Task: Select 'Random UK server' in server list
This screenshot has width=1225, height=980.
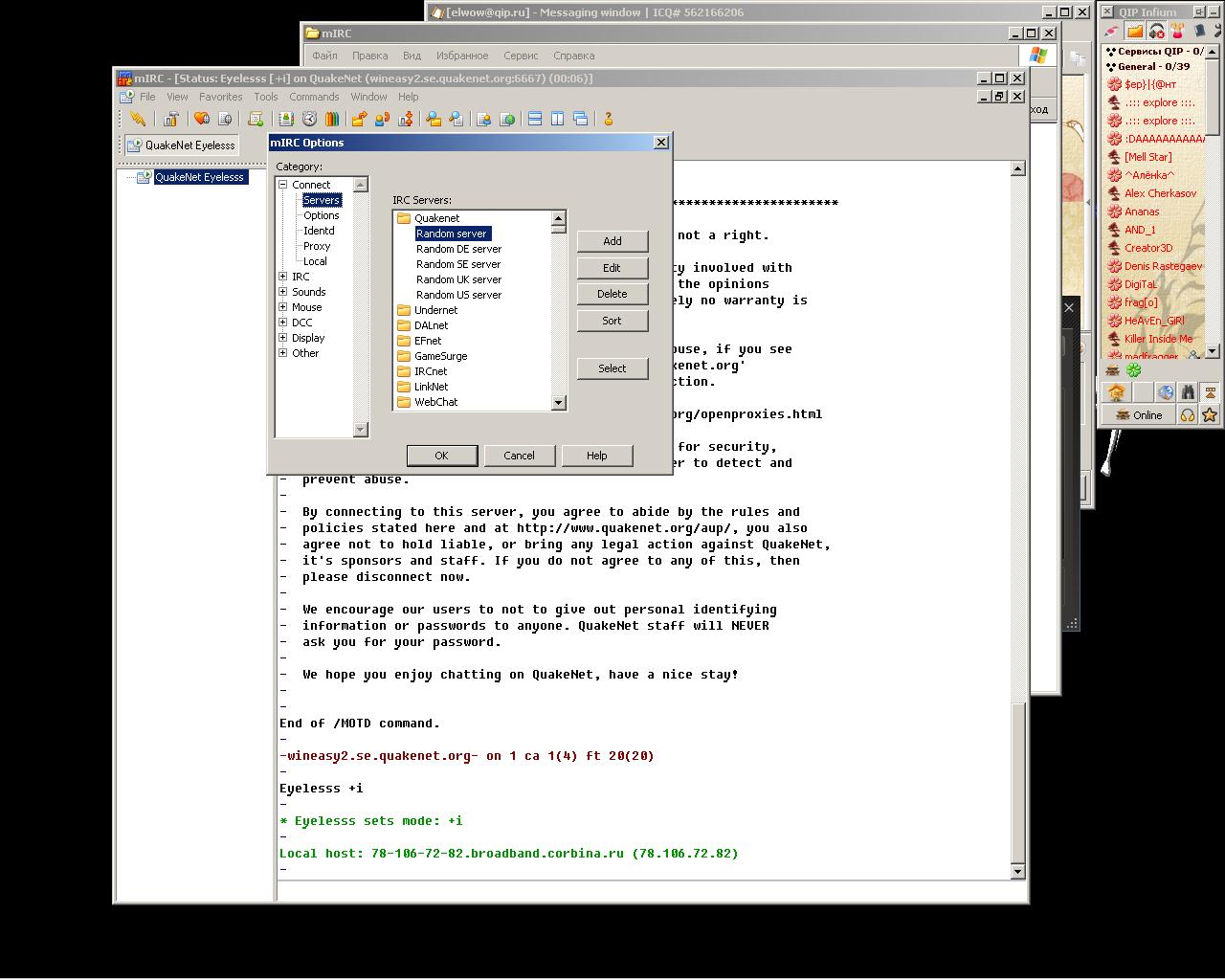Action: [x=458, y=279]
